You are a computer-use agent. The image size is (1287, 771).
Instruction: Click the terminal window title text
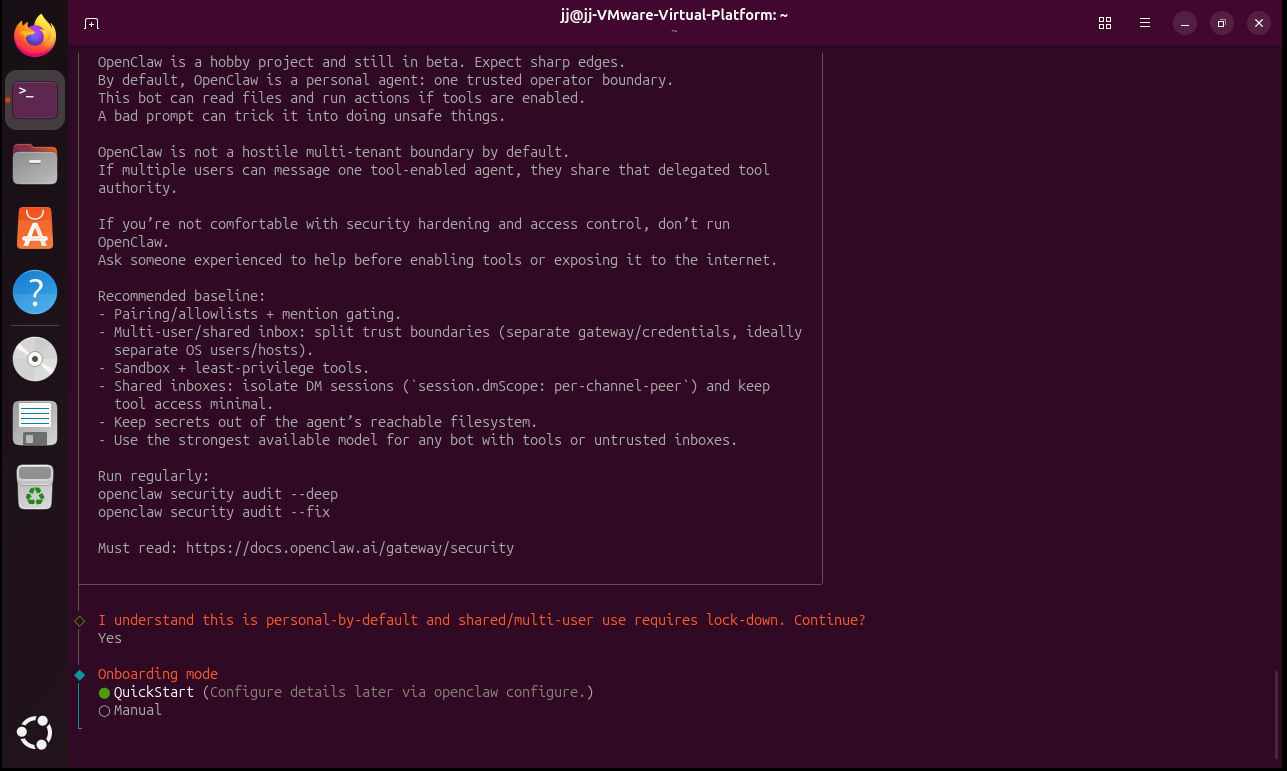(673, 16)
